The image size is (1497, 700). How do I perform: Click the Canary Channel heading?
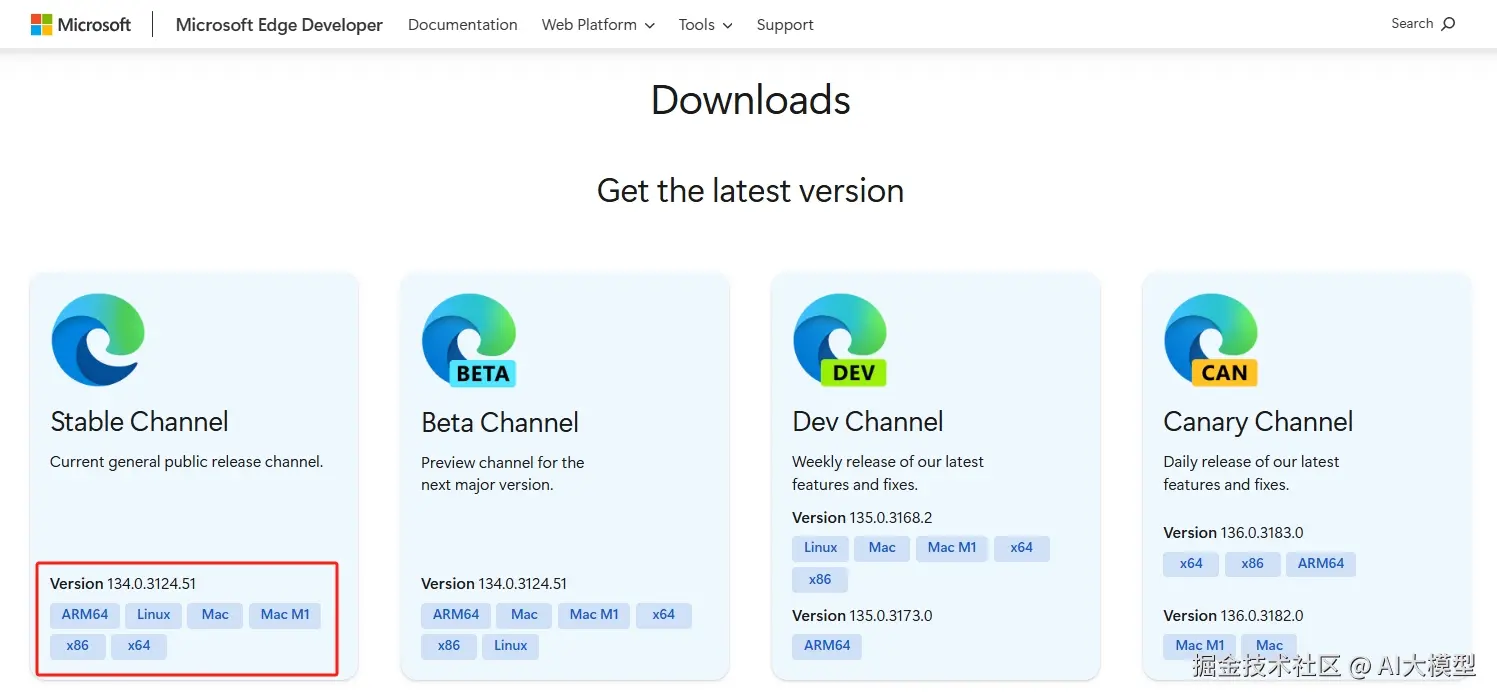[x=1258, y=422]
